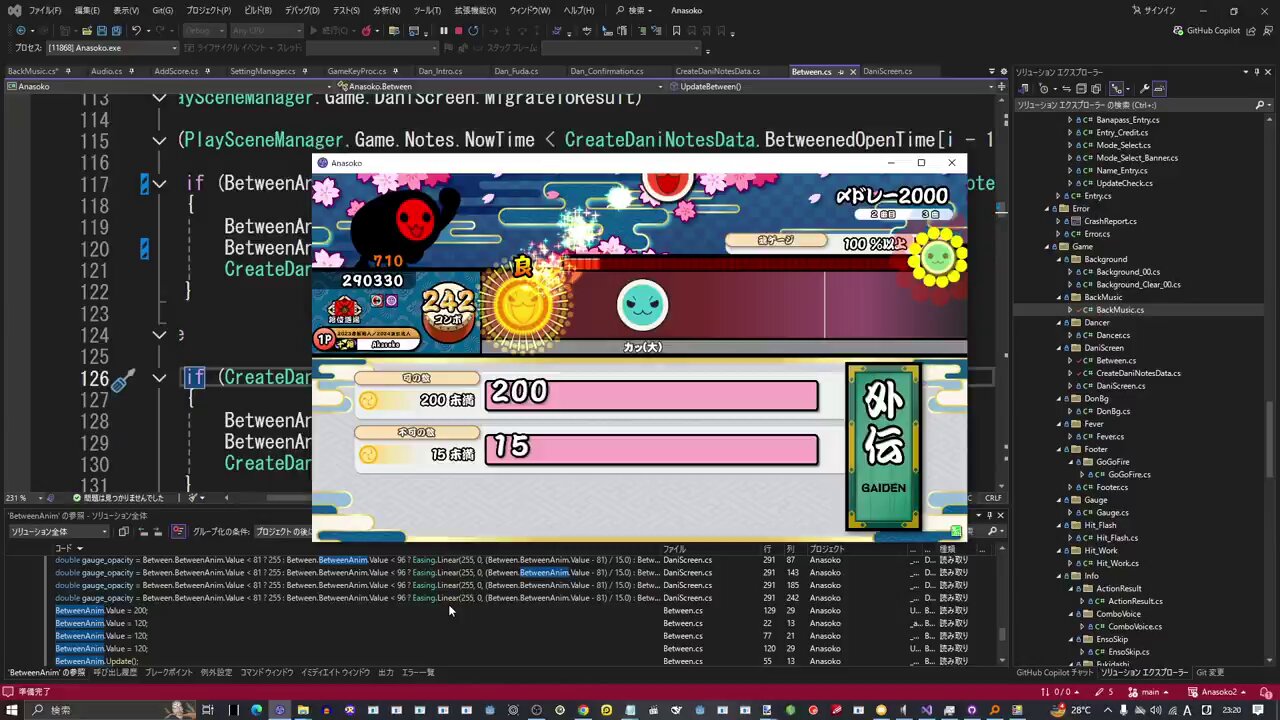Toggle auto-hide pin of Solution Explorer panel
This screenshot has height=720, width=1280.
click(1257, 72)
